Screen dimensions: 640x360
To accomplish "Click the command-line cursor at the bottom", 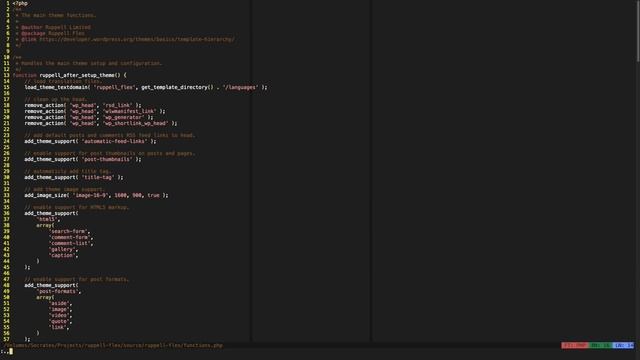I will [11, 351].
